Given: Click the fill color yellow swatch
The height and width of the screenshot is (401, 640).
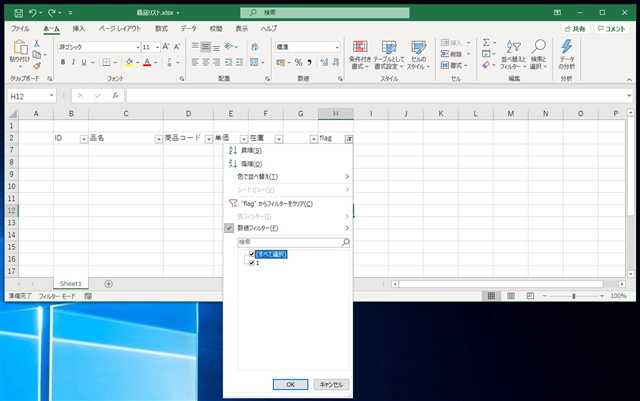Looking at the screenshot, I should pos(129,62).
